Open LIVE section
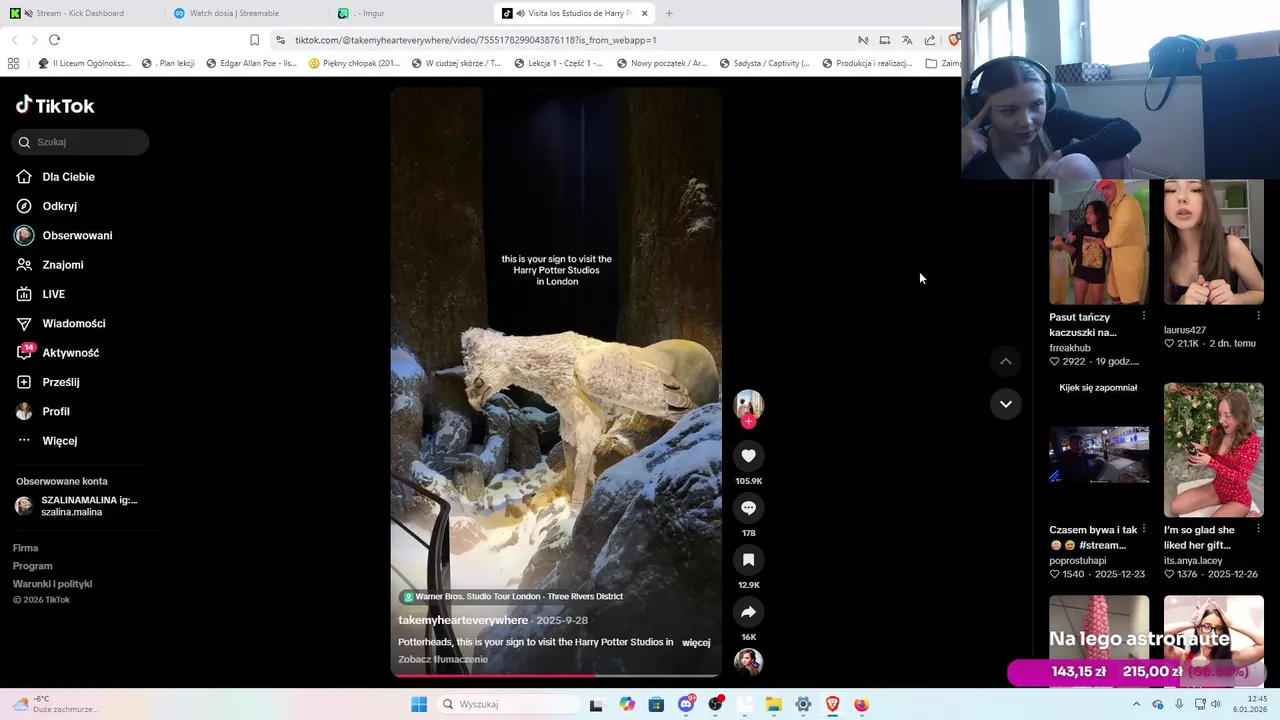The image size is (1280, 720). pos(53,294)
